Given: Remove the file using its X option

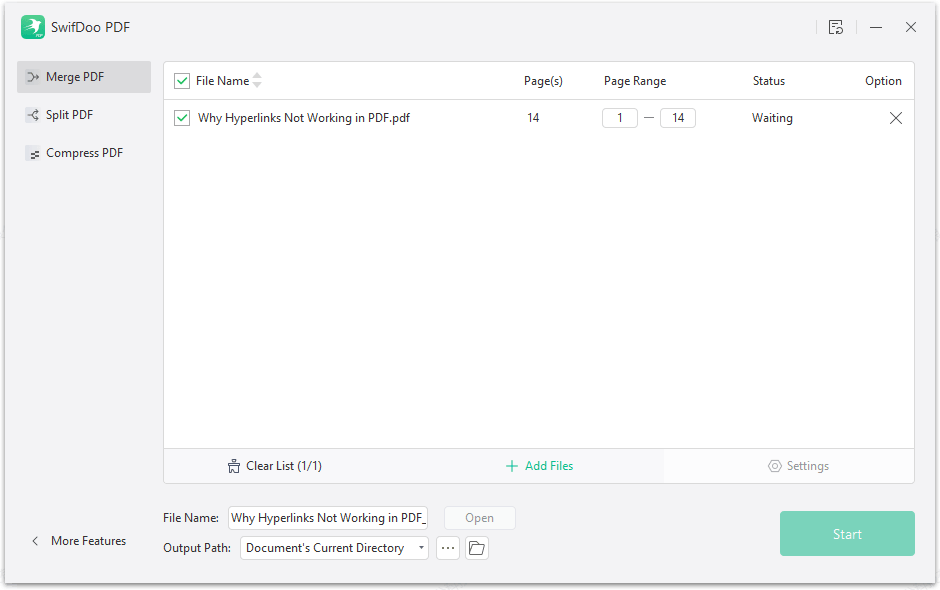Looking at the screenshot, I should 896,118.
